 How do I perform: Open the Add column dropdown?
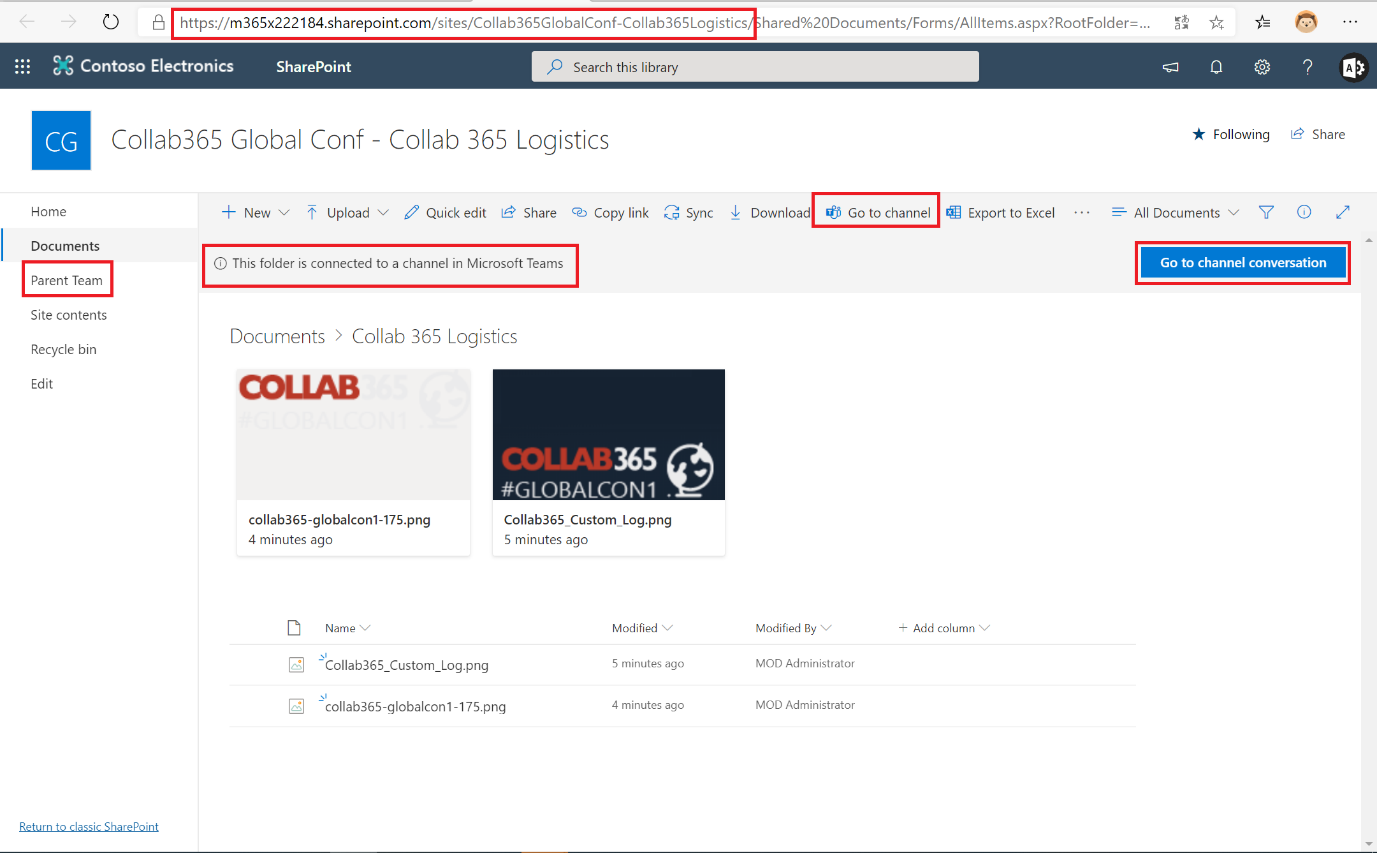tap(944, 628)
